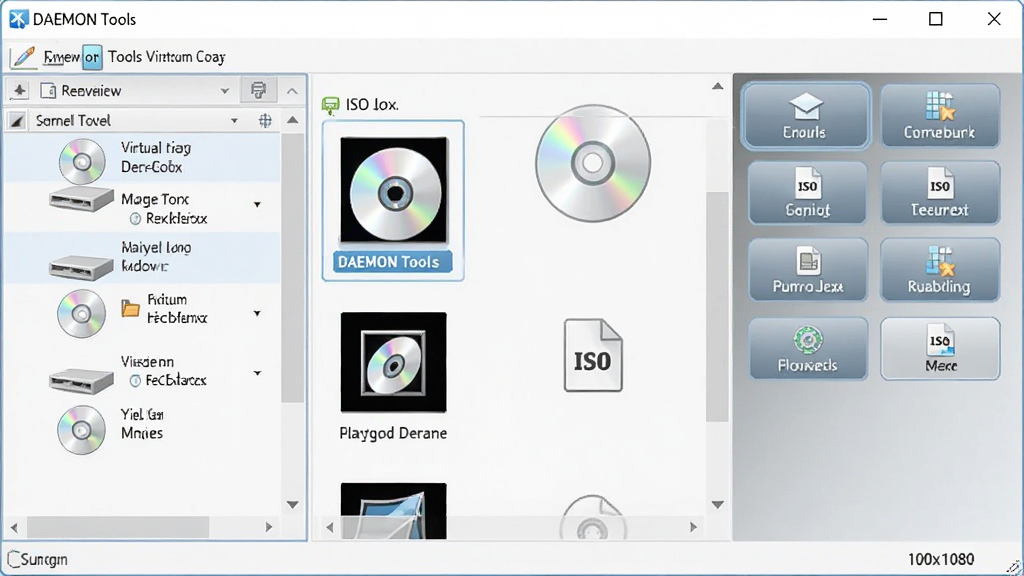Click the folder icon next to Fidtum
The height and width of the screenshot is (576, 1024).
click(x=131, y=308)
